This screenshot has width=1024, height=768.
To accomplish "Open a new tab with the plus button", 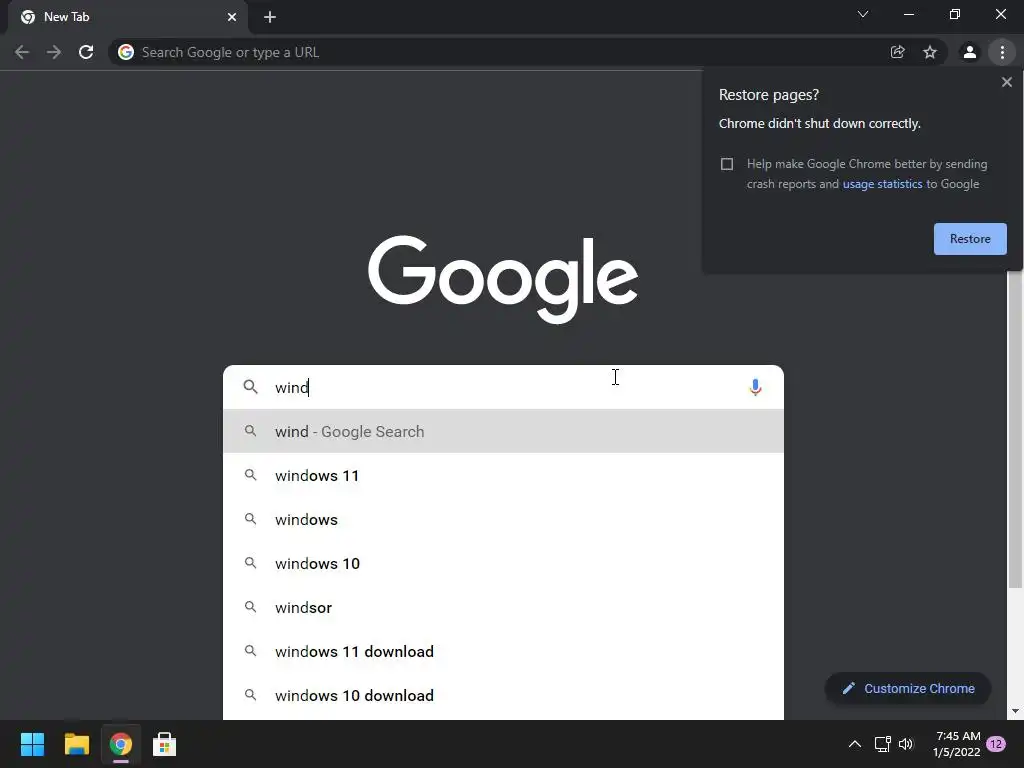I will coord(270,17).
